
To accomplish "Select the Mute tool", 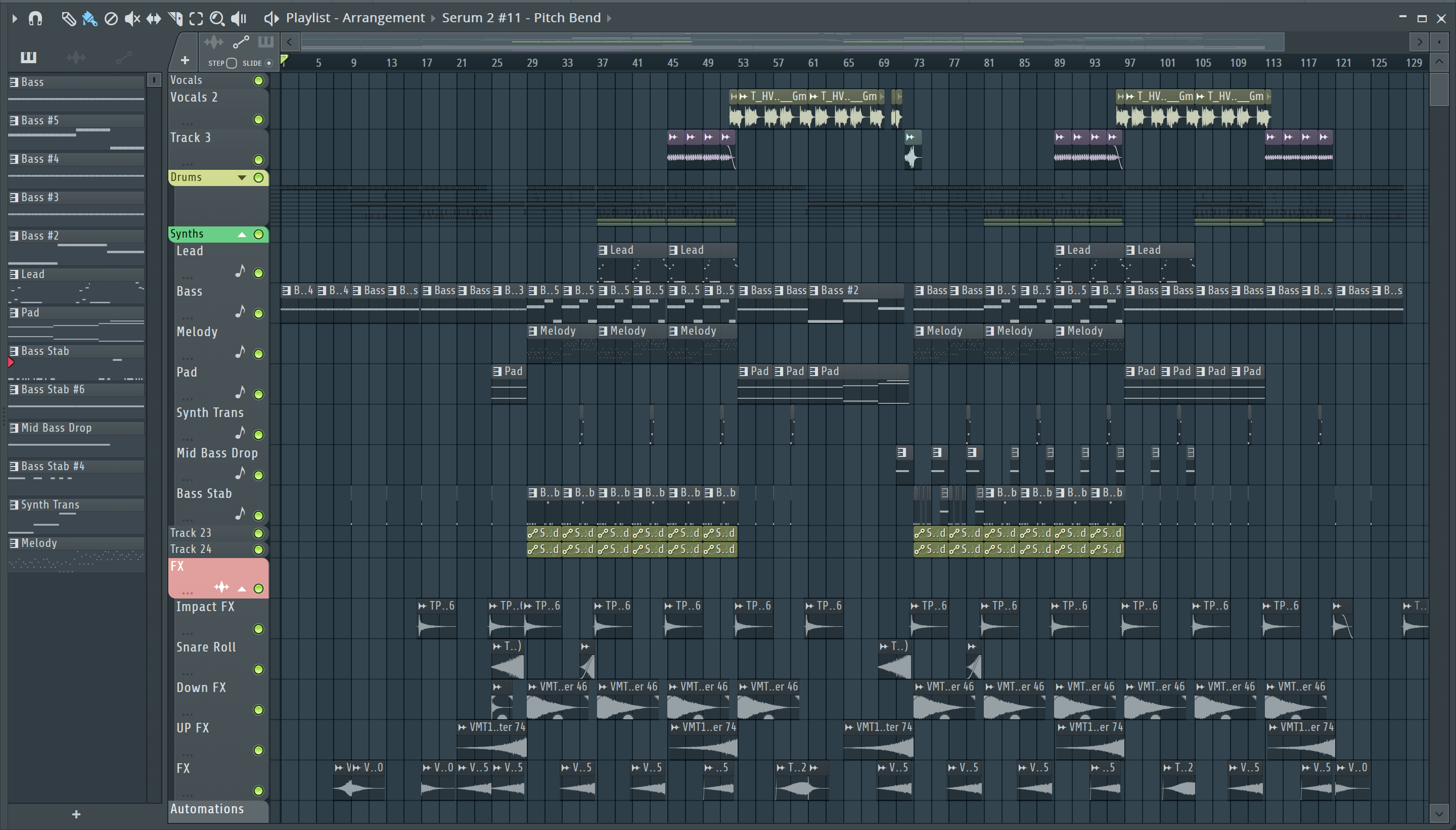I will point(132,19).
